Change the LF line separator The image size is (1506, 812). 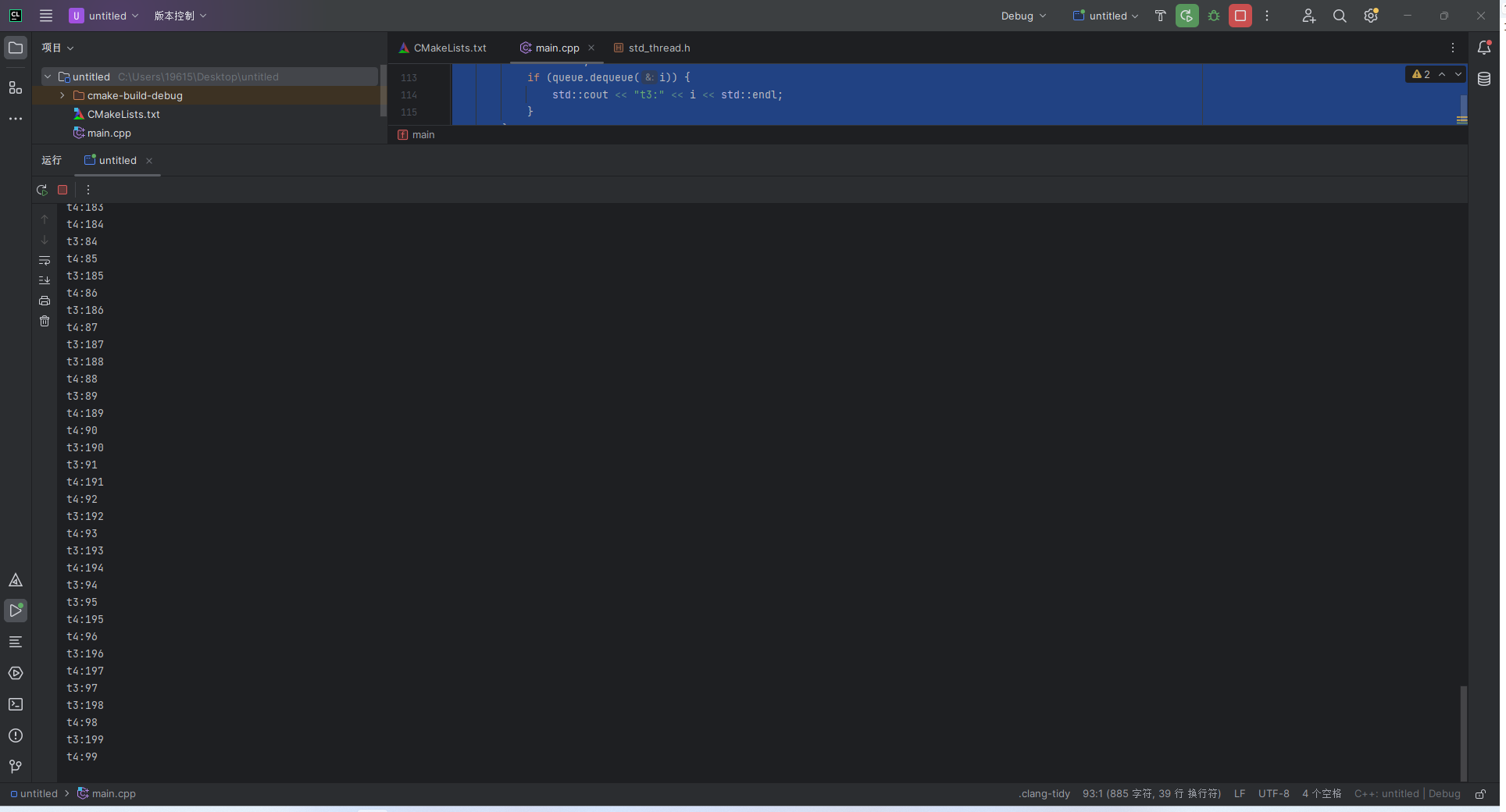click(1240, 793)
